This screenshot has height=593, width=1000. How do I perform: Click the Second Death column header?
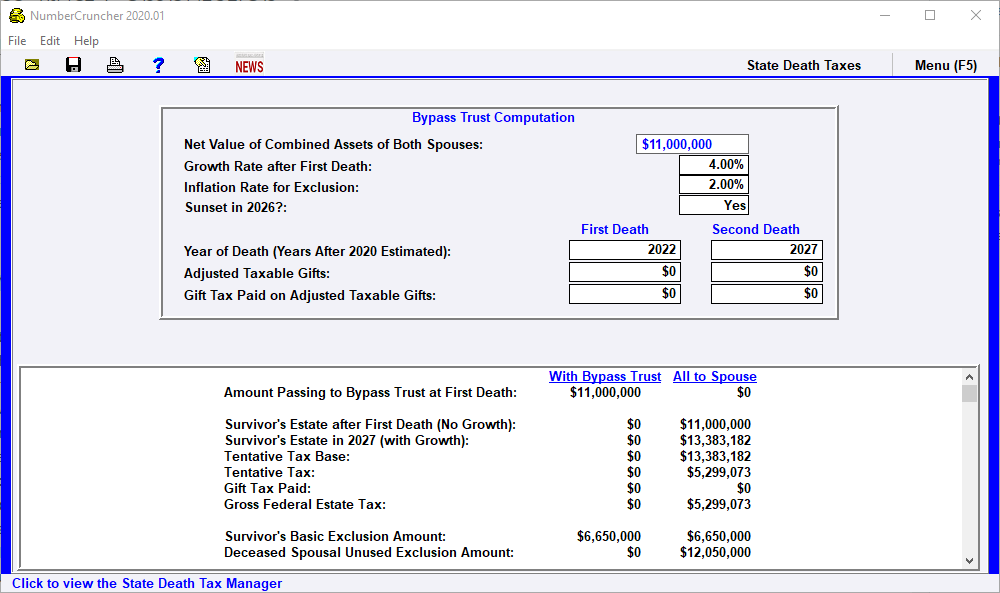point(756,230)
